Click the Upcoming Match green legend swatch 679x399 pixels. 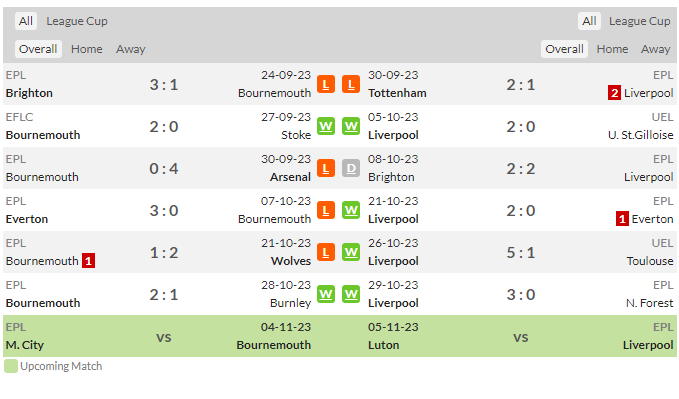tap(11, 366)
